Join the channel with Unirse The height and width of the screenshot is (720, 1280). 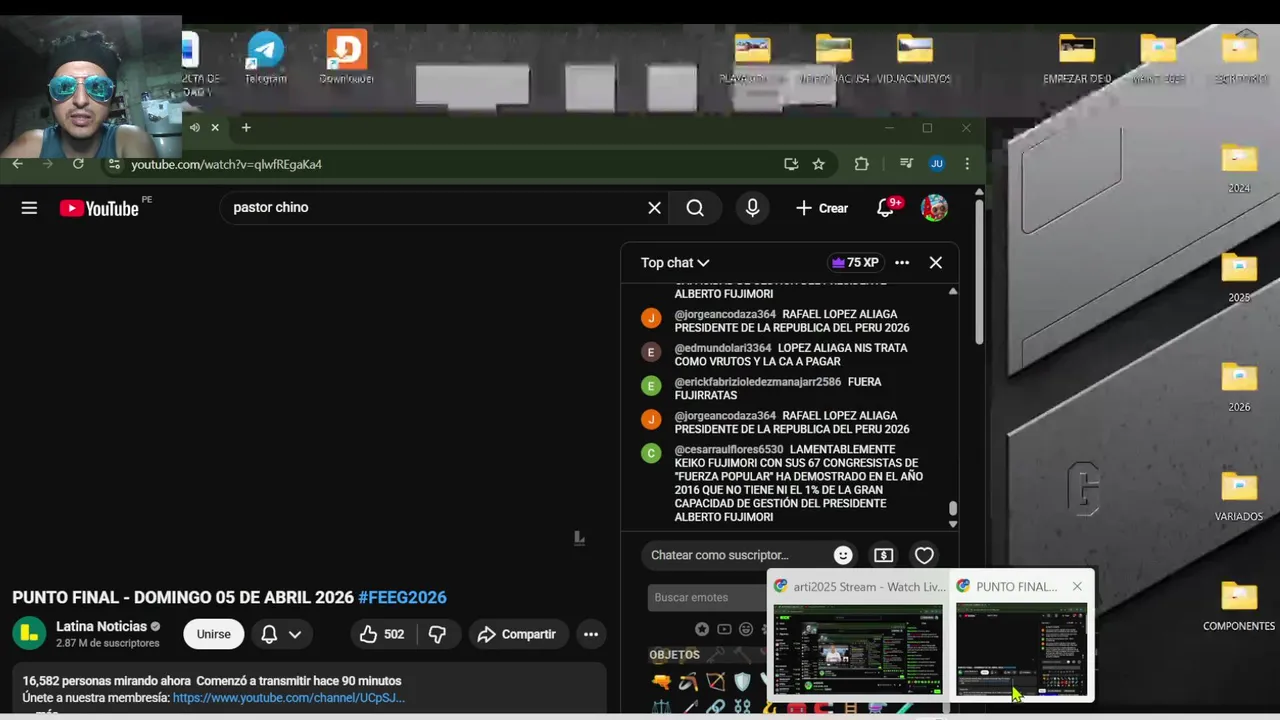[213, 634]
